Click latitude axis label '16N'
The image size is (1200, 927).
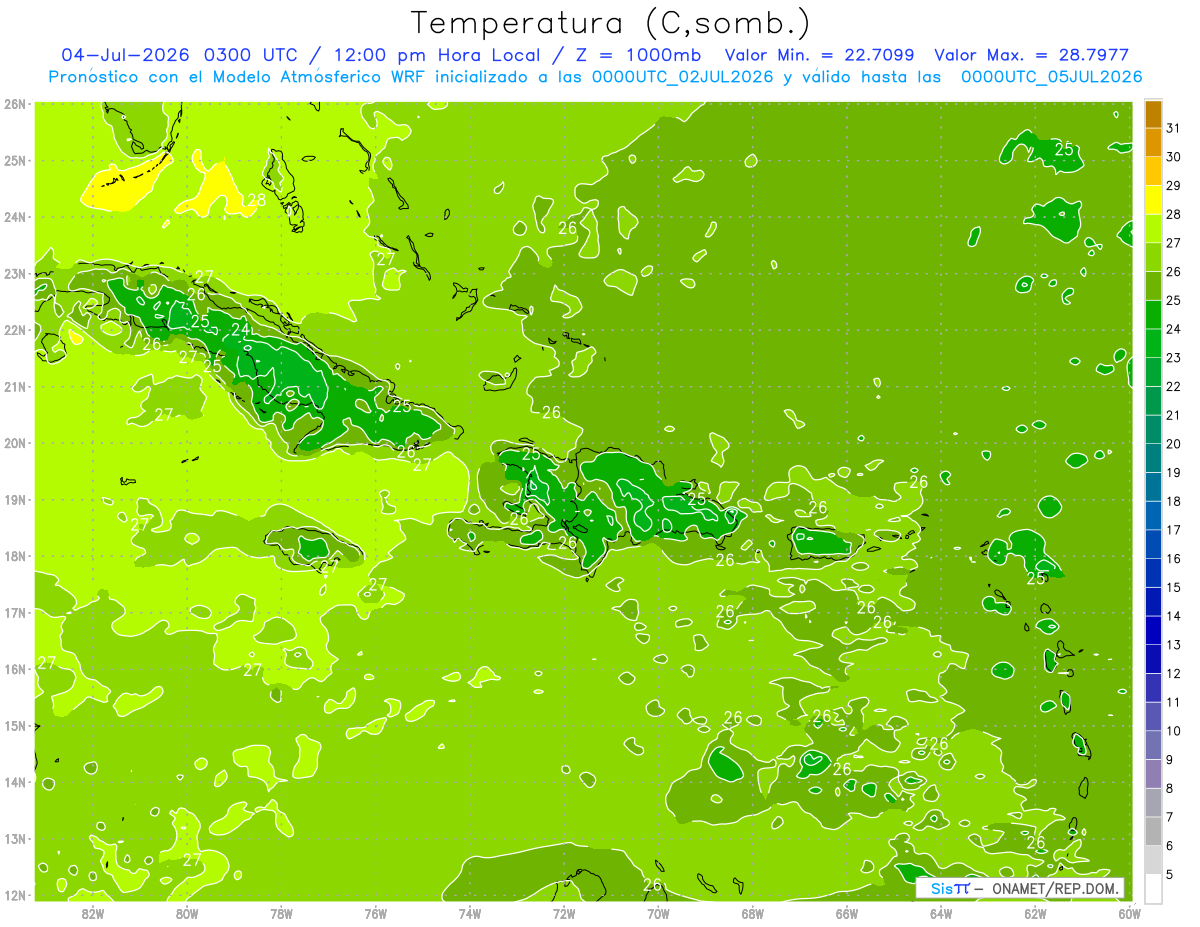coord(15,669)
